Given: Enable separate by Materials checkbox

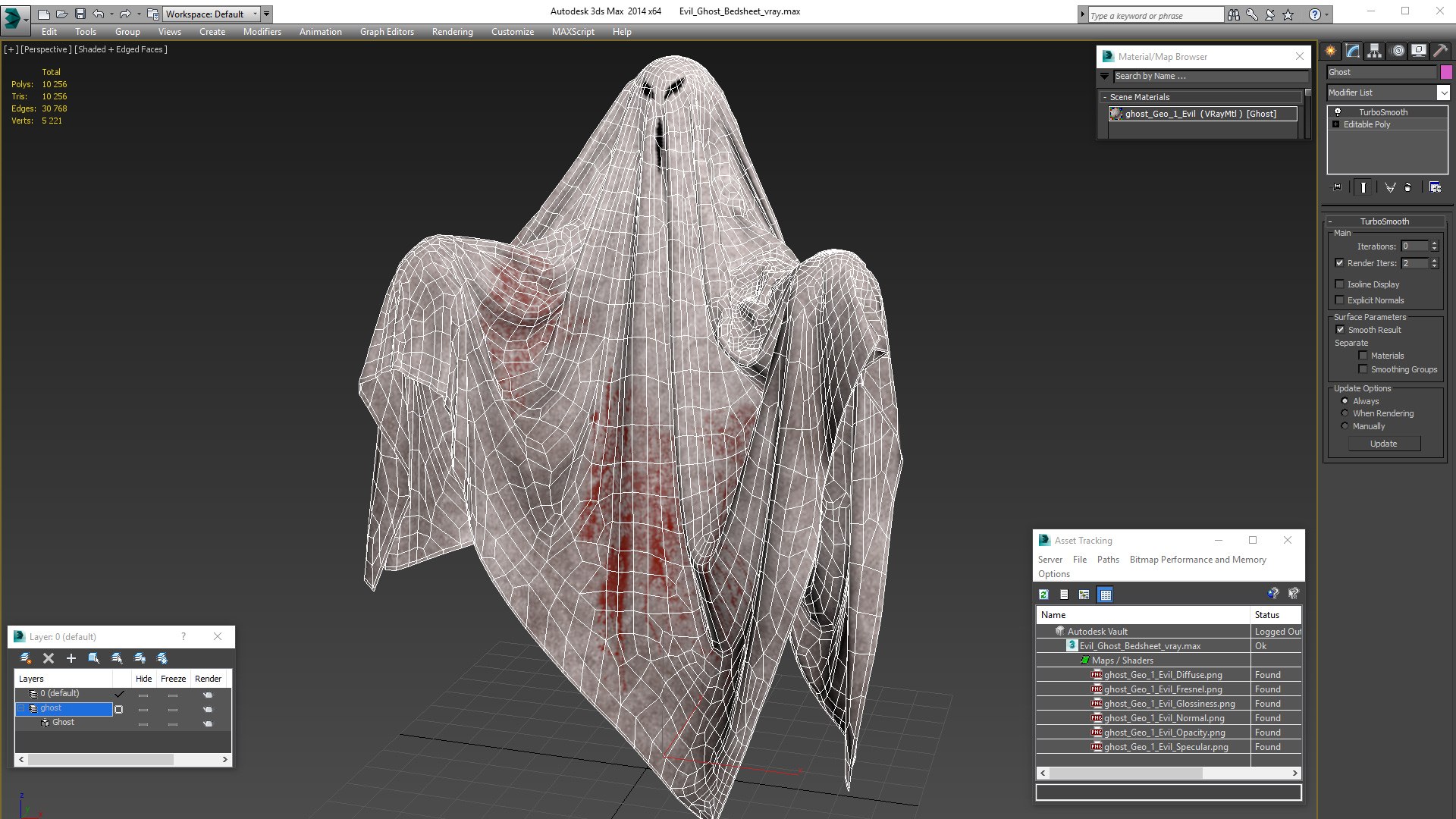Looking at the screenshot, I should point(1363,356).
